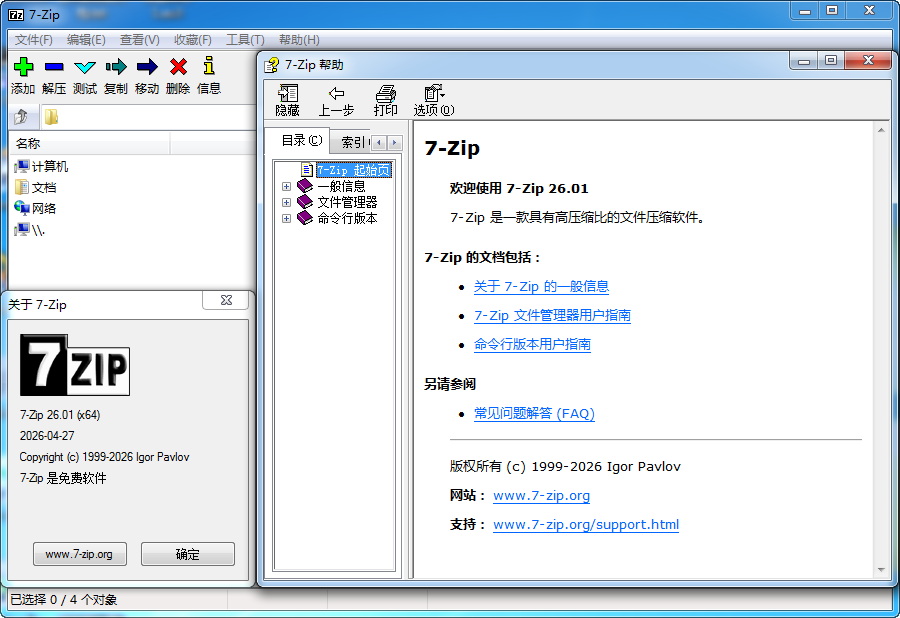Click the Back (上一步) arrow in help window
The image size is (900, 618).
(x=336, y=93)
